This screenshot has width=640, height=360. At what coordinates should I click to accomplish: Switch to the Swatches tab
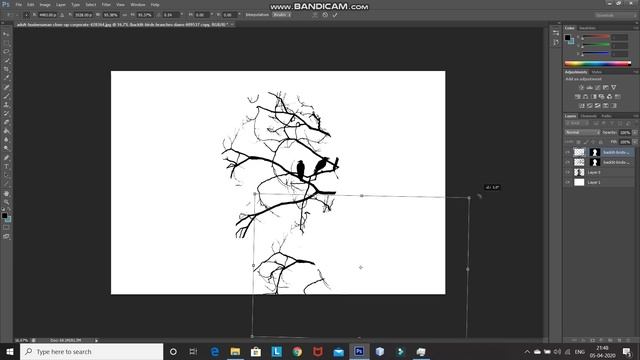tap(587, 28)
